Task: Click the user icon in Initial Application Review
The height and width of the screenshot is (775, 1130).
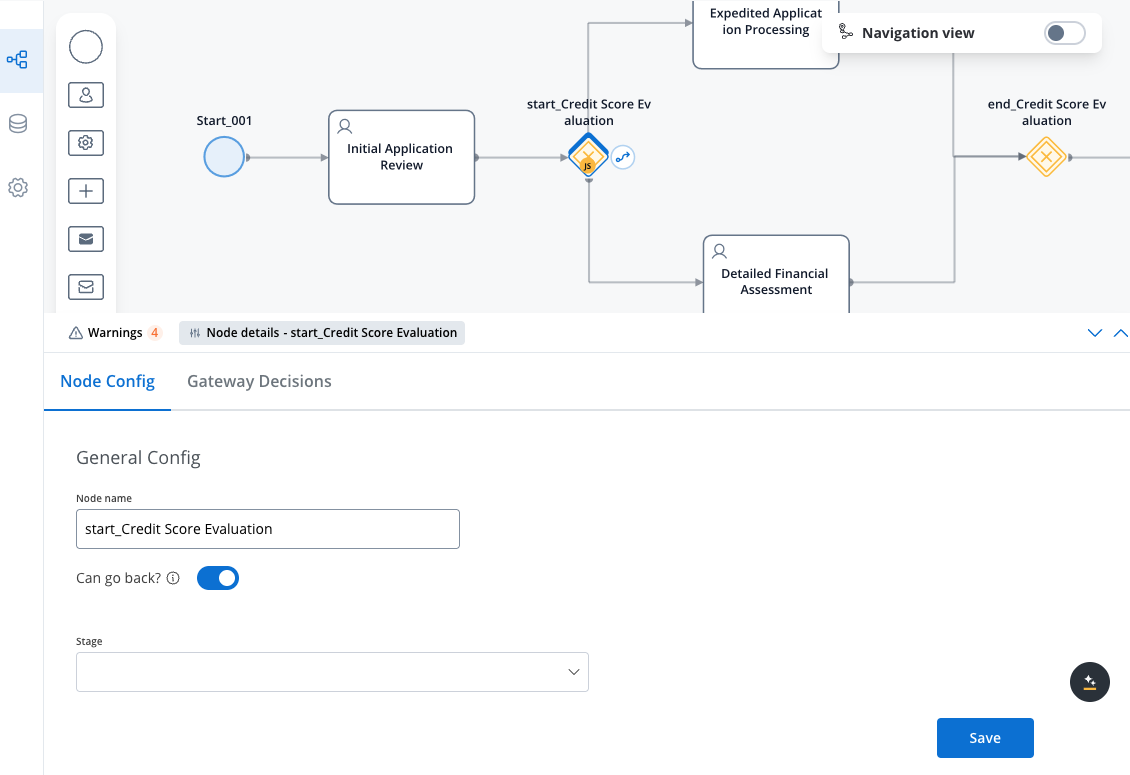Action: [x=345, y=127]
